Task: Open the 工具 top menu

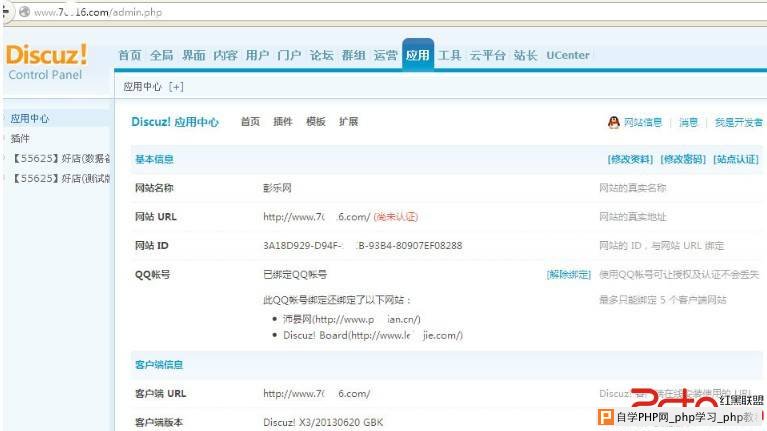Action: click(450, 55)
